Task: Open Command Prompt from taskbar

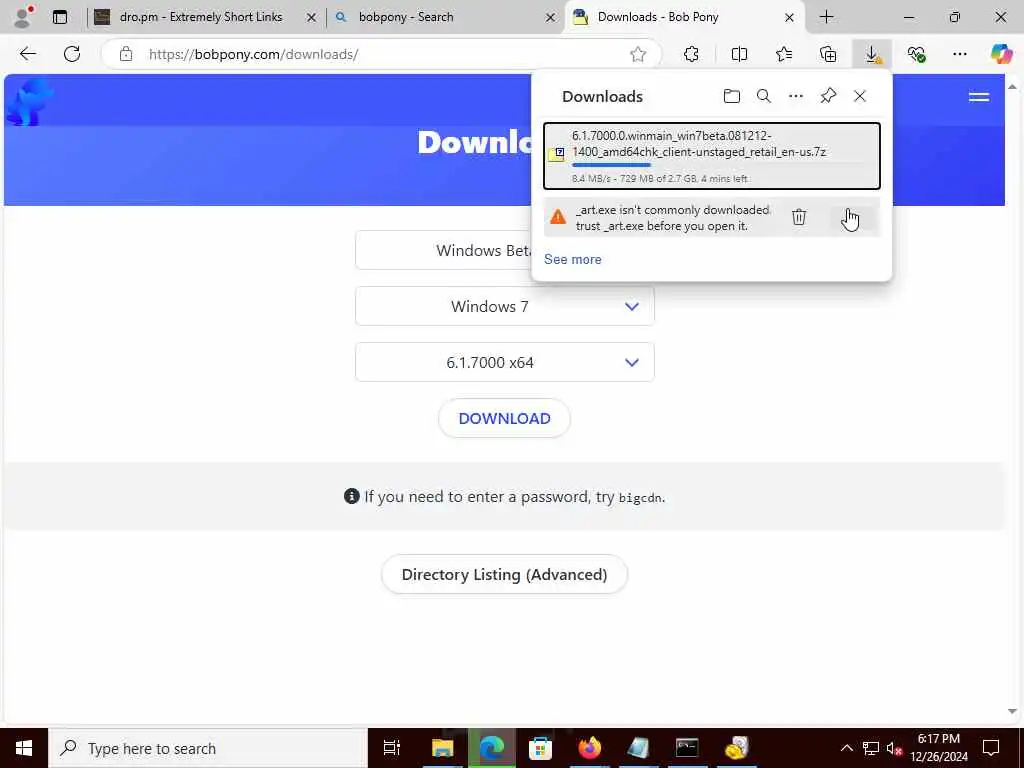Action: pos(687,748)
